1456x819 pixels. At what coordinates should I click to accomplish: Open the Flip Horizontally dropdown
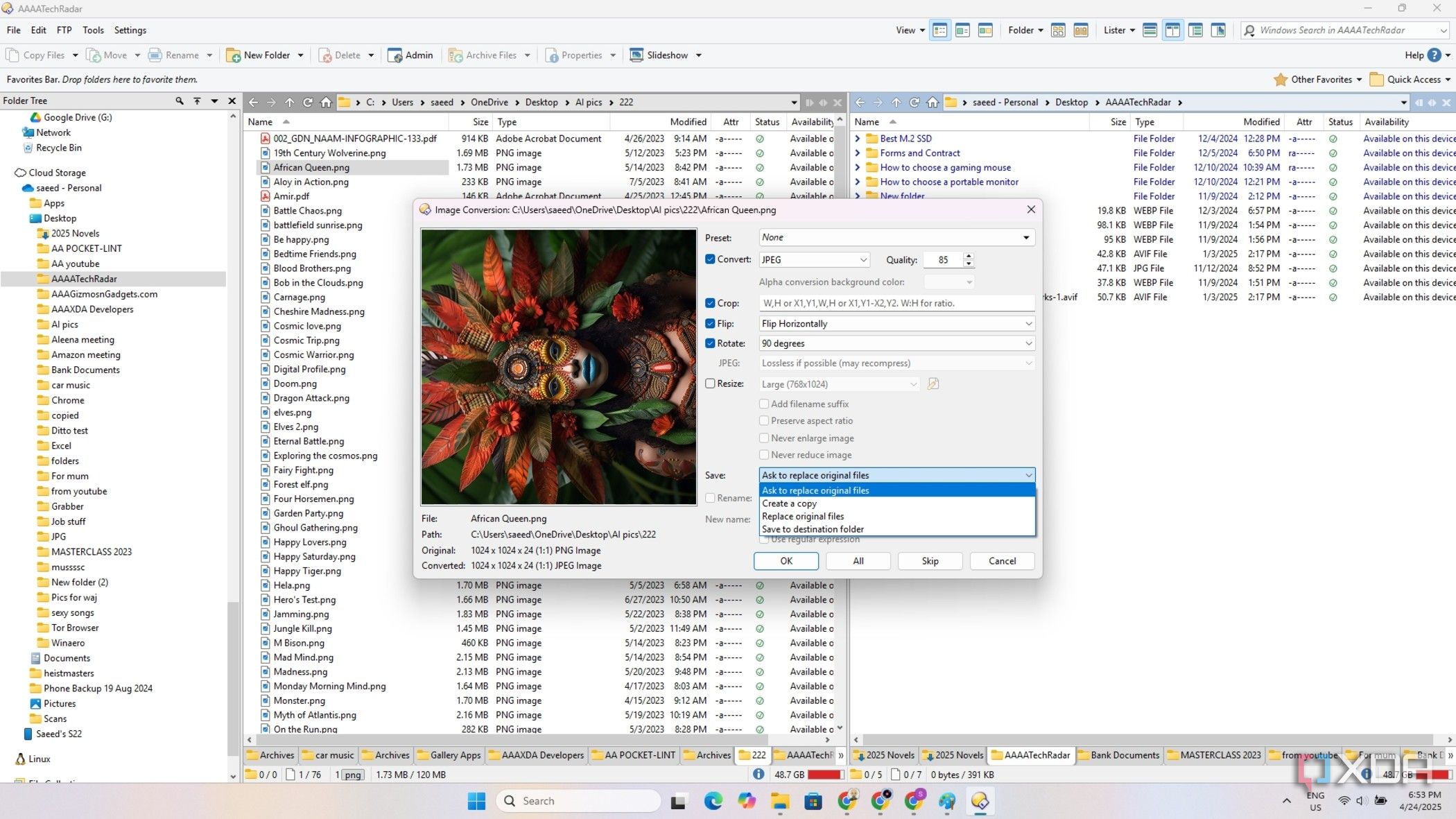point(896,323)
